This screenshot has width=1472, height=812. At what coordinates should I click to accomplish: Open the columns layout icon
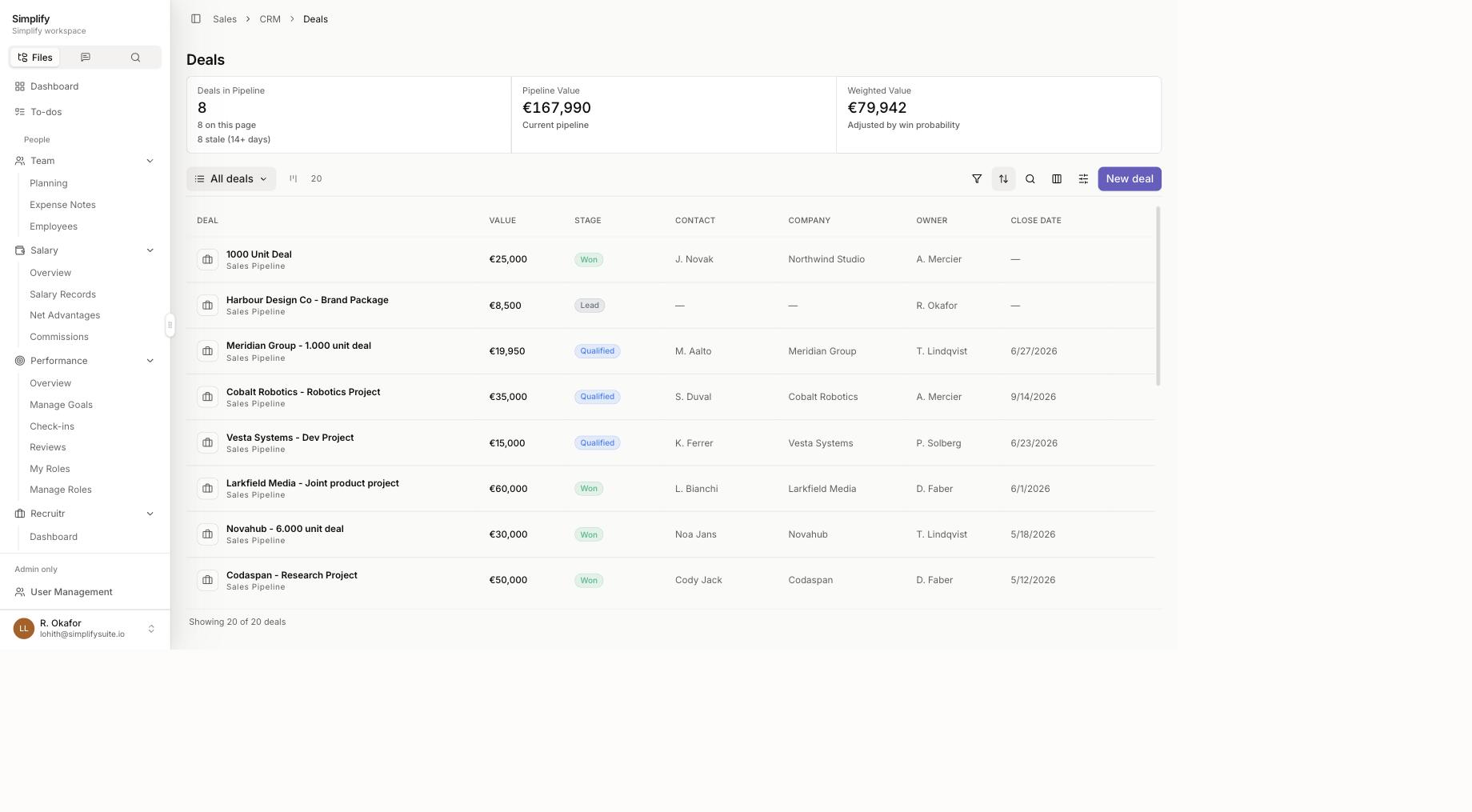click(1057, 179)
